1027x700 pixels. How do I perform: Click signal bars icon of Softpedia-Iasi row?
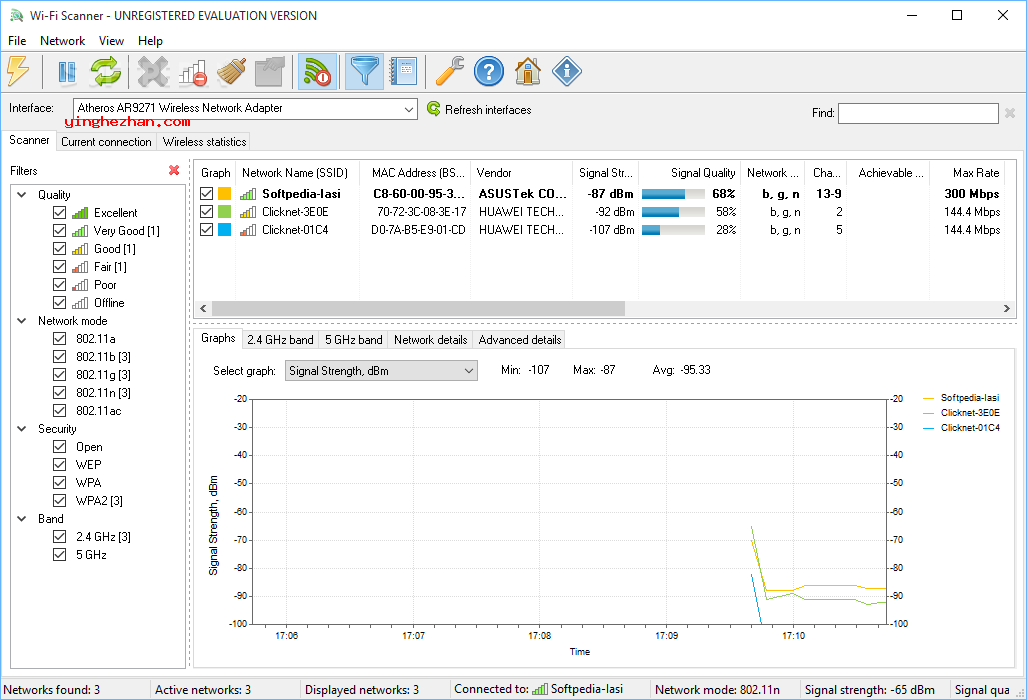coord(248,194)
